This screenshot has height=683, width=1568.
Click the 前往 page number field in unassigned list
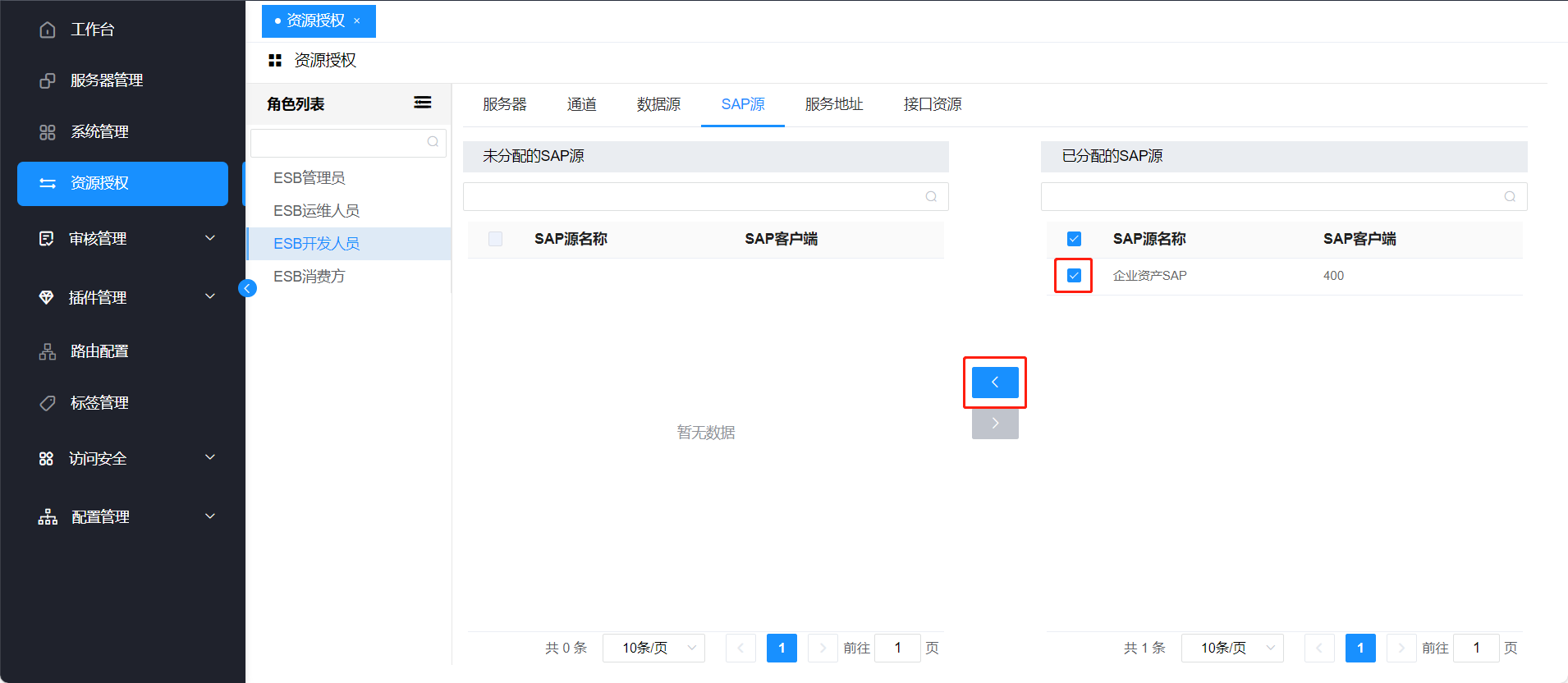tap(897, 648)
